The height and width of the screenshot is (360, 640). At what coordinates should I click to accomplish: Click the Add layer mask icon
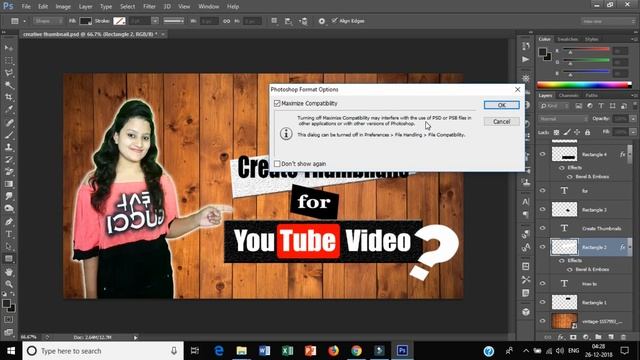click(x=573, y=337)
